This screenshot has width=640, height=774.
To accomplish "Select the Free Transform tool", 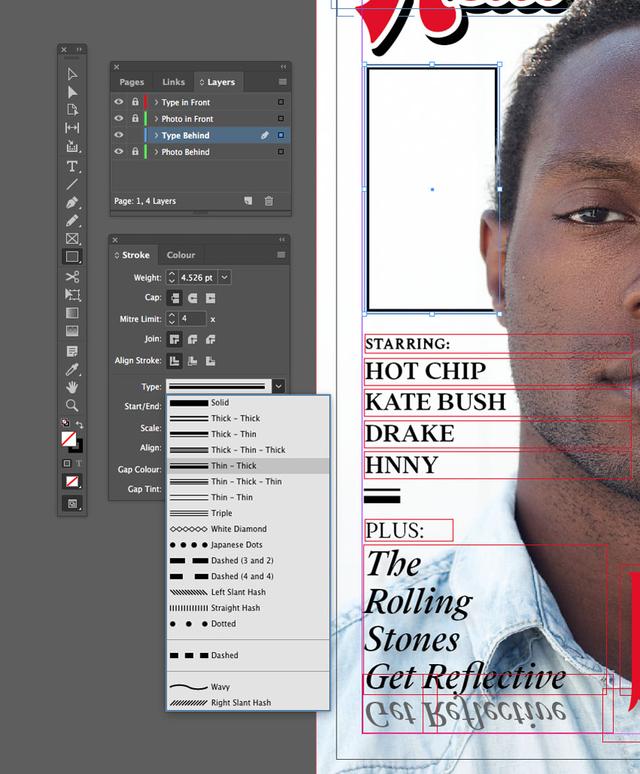I will pos(72,295).
